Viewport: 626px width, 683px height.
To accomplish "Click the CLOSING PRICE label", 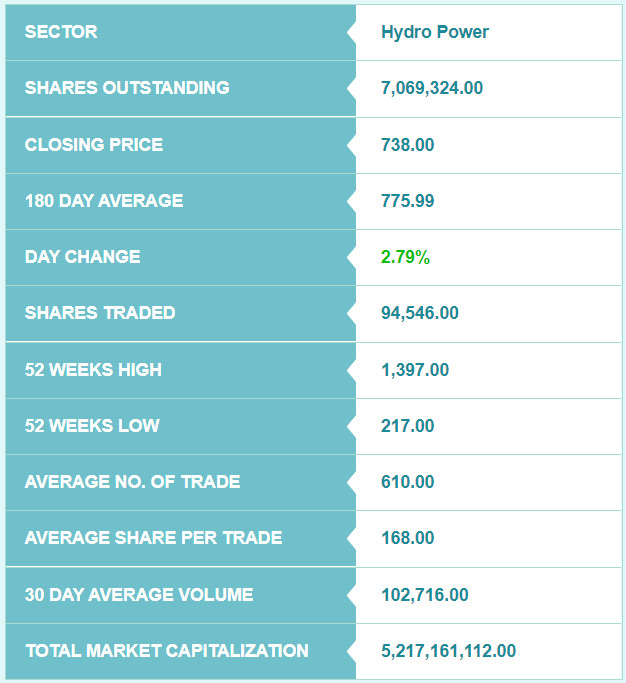I will pos(94,145).
